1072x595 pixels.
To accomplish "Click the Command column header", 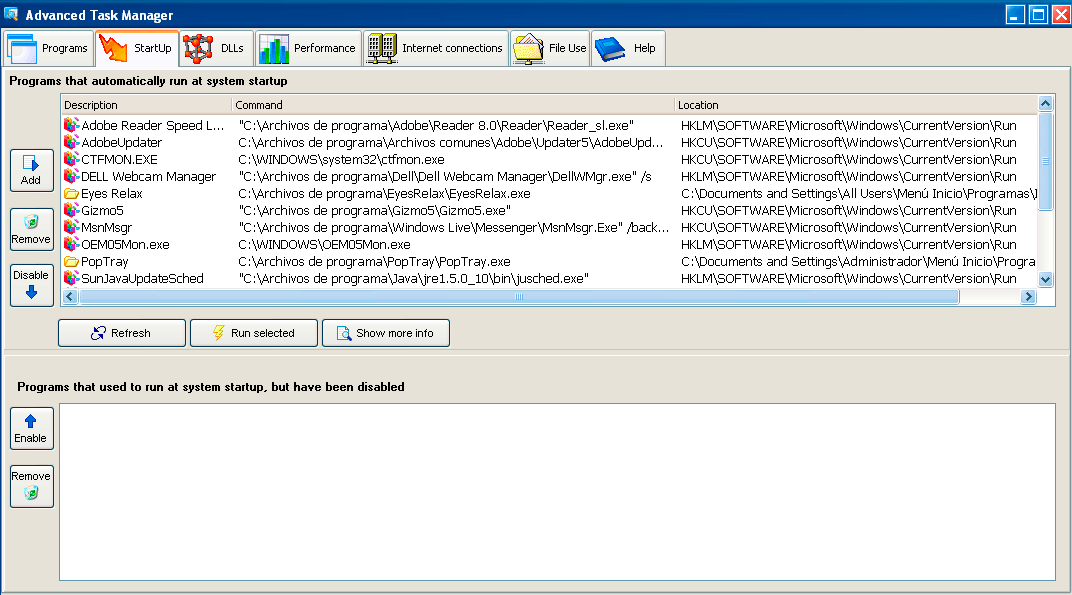I will 453,105.
